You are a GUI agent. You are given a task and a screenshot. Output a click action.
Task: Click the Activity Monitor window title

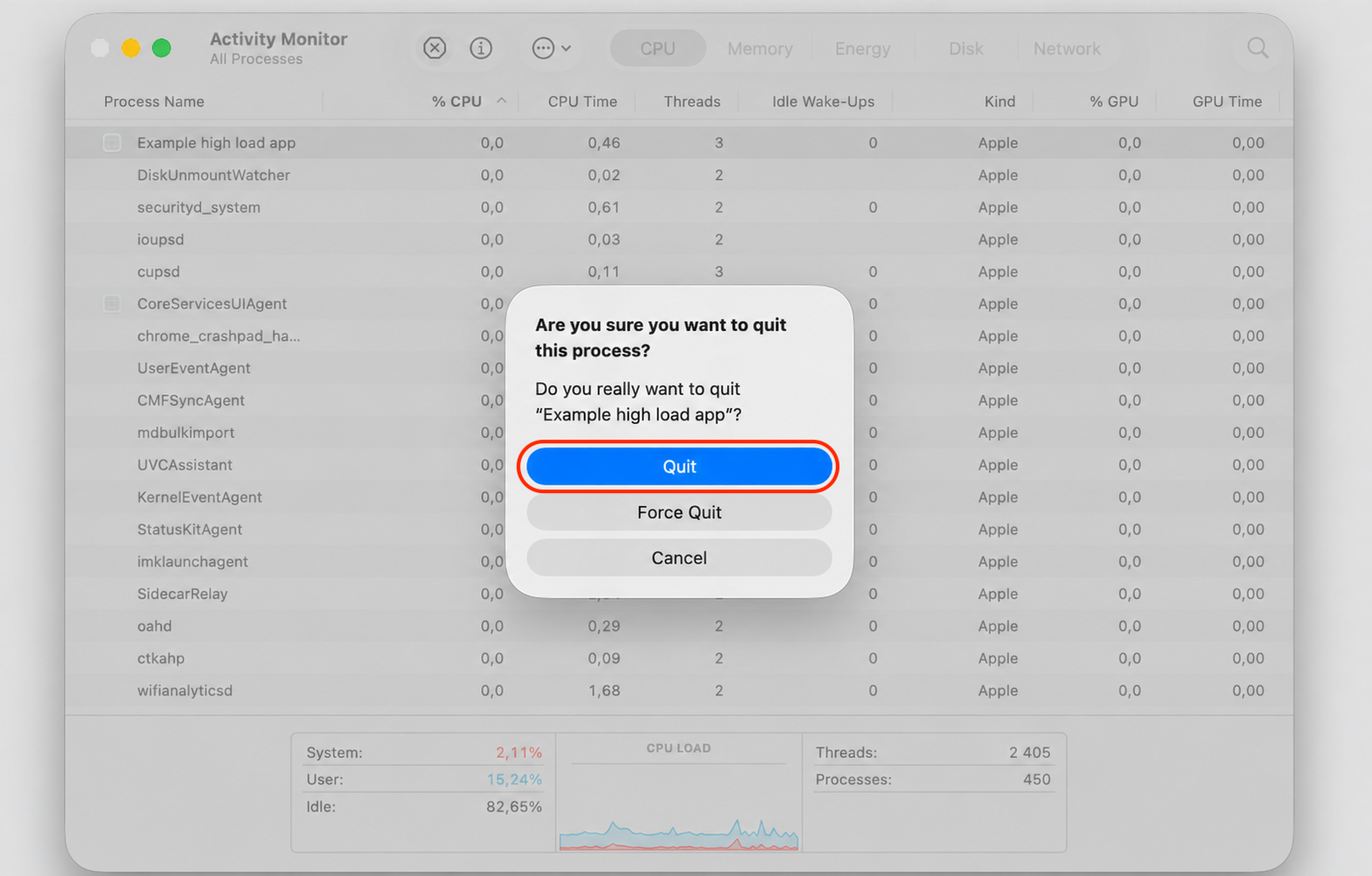[278, 38]
